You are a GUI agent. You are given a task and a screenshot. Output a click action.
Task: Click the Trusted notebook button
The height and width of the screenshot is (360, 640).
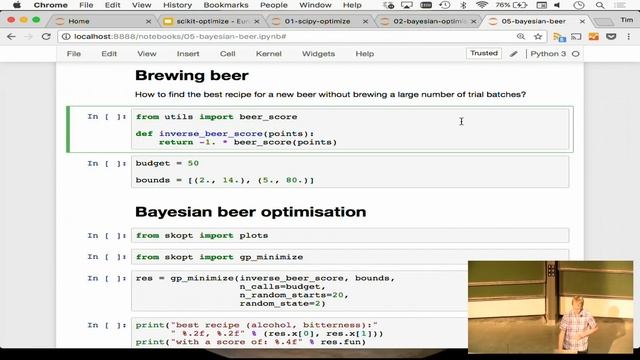484,53
